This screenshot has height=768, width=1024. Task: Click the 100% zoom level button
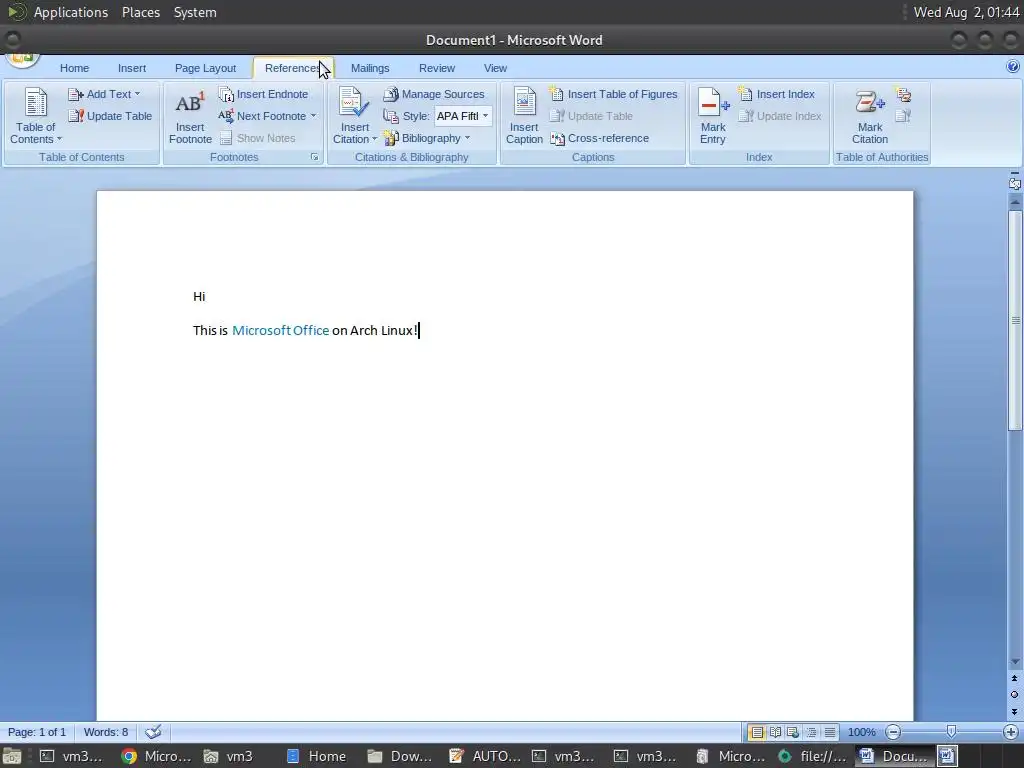coord(861,732)
